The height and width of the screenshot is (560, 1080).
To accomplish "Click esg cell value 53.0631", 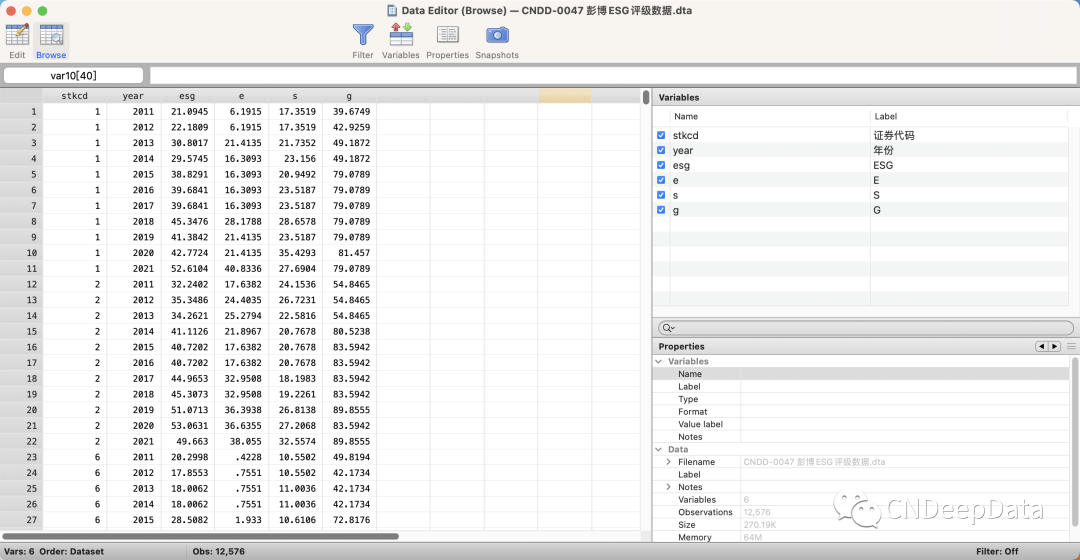I will point(189,426).
